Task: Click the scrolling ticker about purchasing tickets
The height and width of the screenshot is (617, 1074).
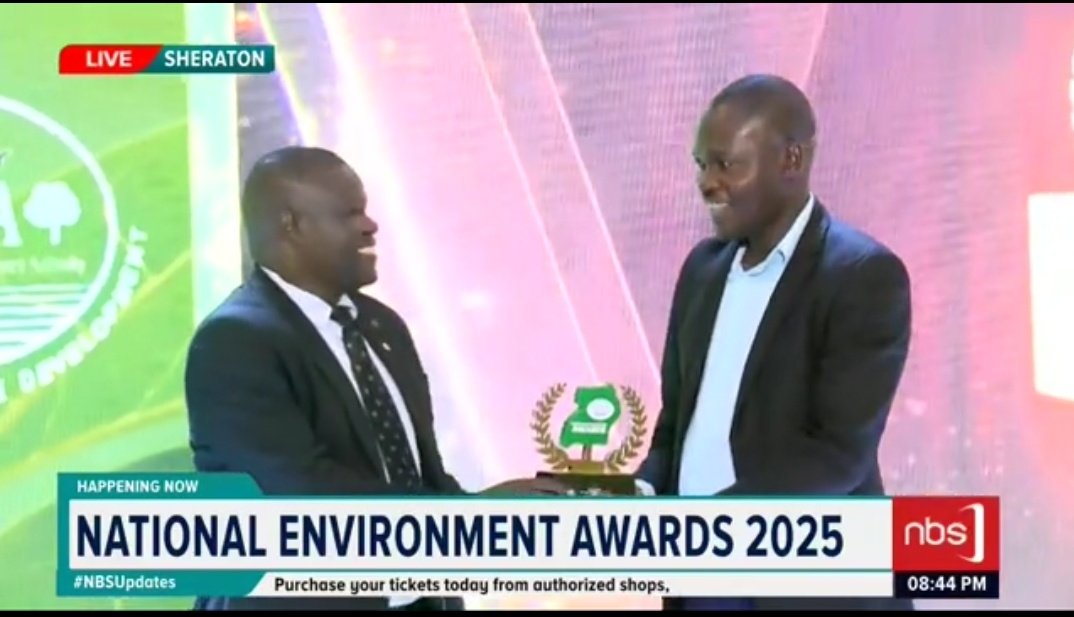Action: (x=471, y=585)
